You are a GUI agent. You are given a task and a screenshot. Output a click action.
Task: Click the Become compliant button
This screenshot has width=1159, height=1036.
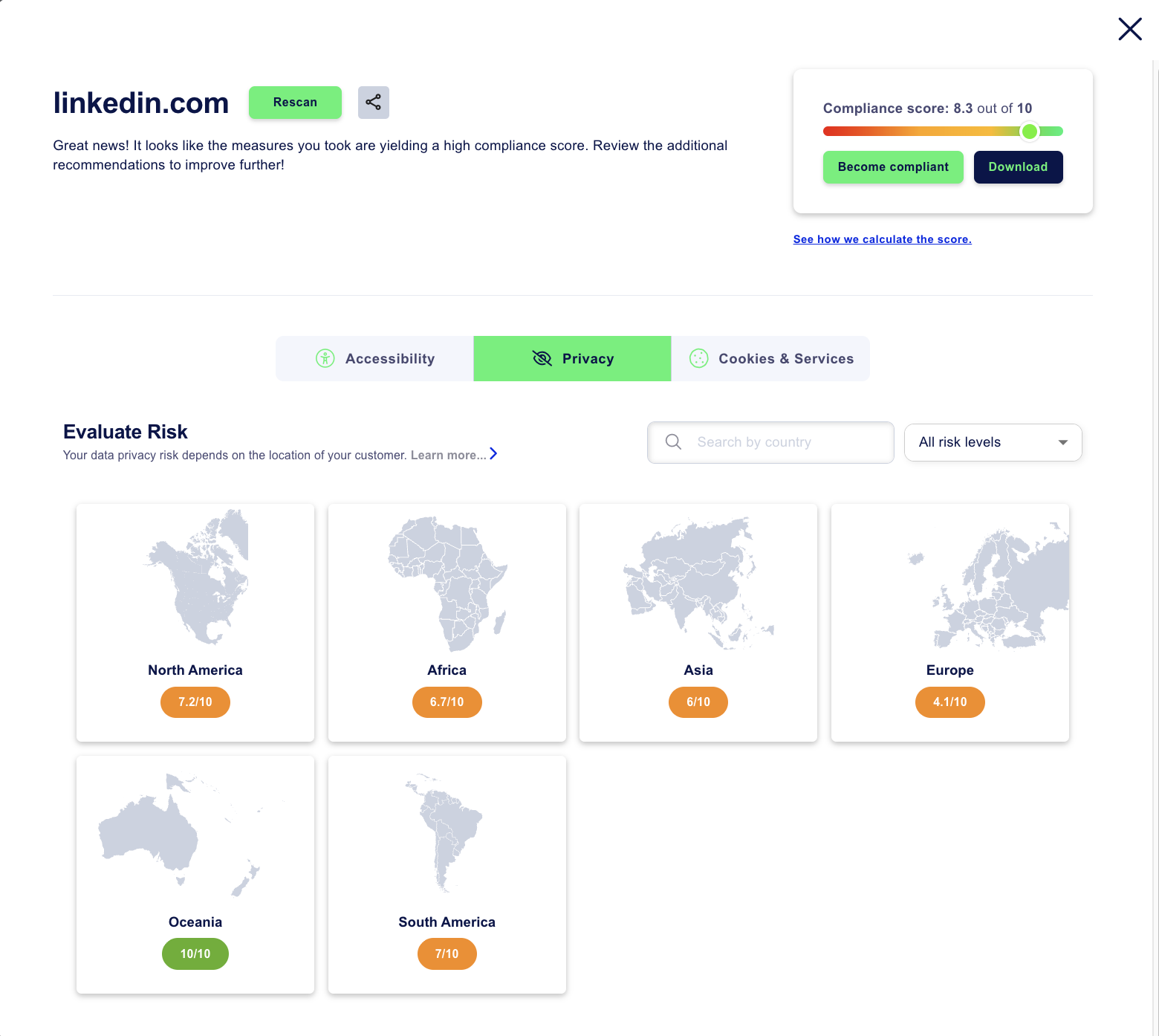point(893,167)
